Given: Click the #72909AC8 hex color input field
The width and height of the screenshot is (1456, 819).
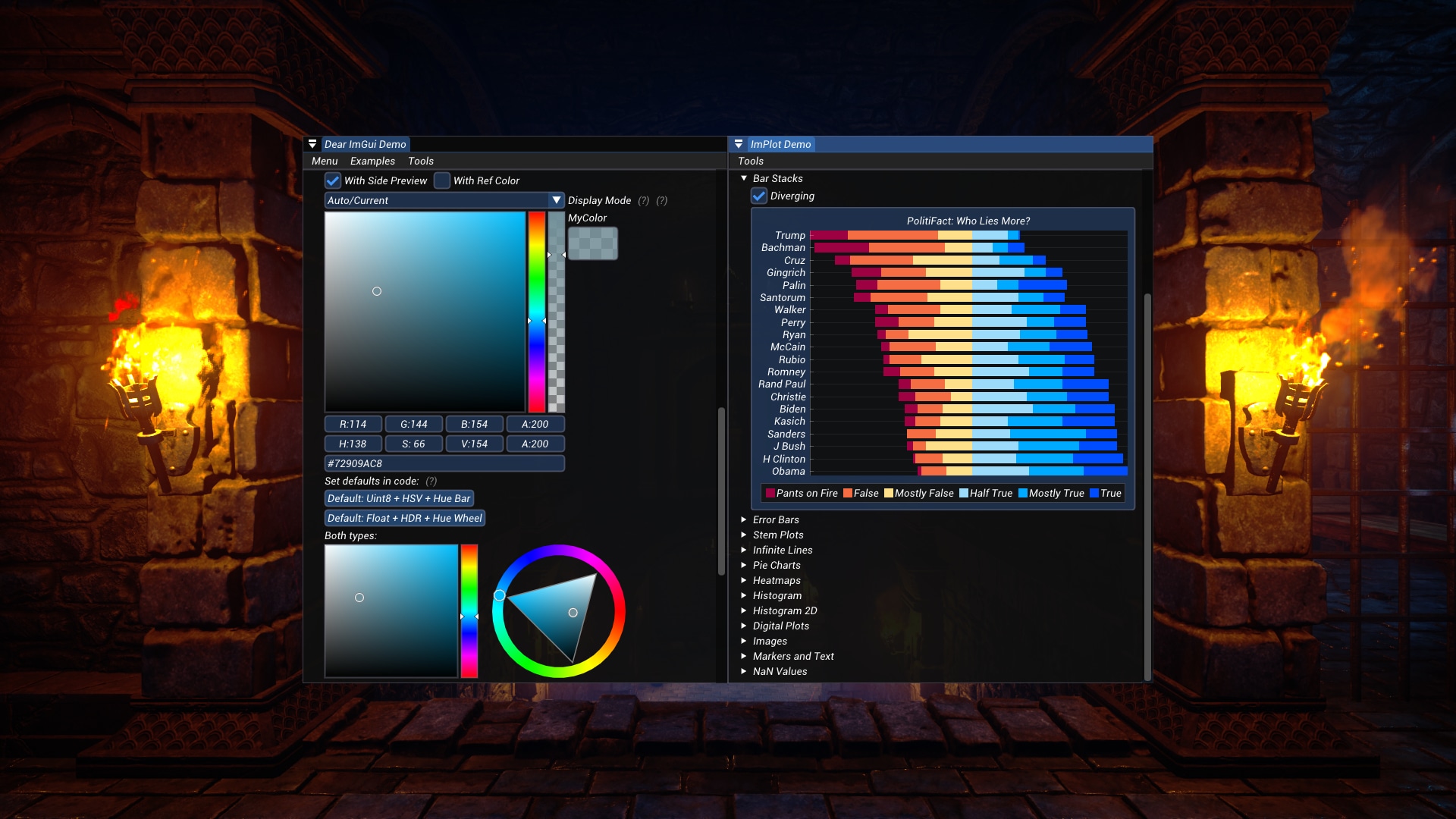Looking at the screenshot, I should click(444, 463).
